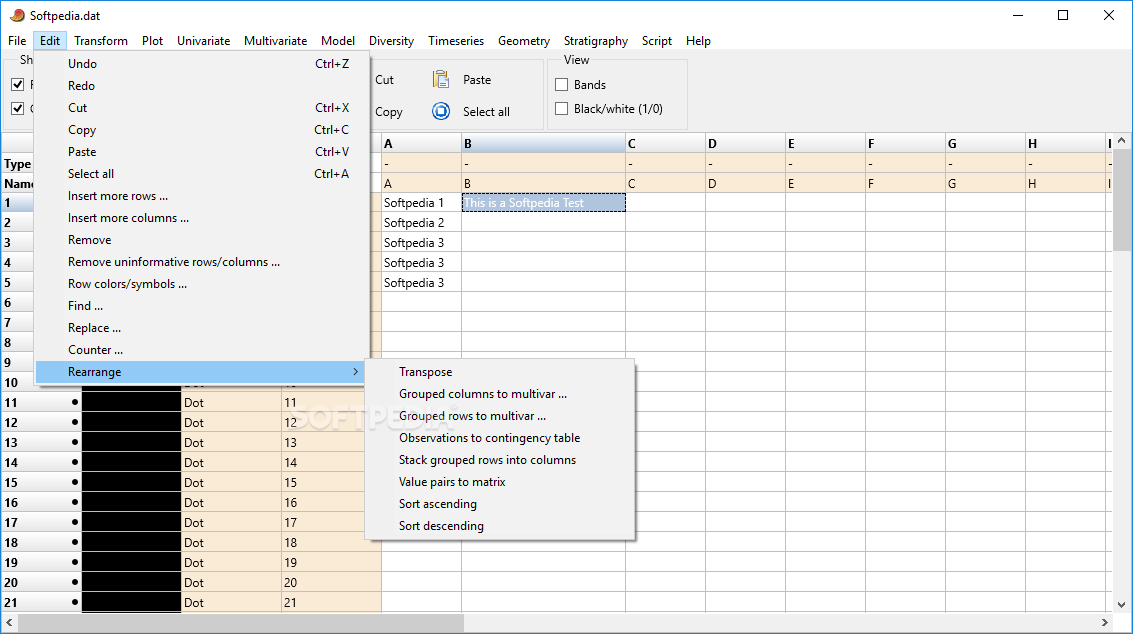Select Counter menu entry
The image size is (1133, 634).
(x=202, y=350)
